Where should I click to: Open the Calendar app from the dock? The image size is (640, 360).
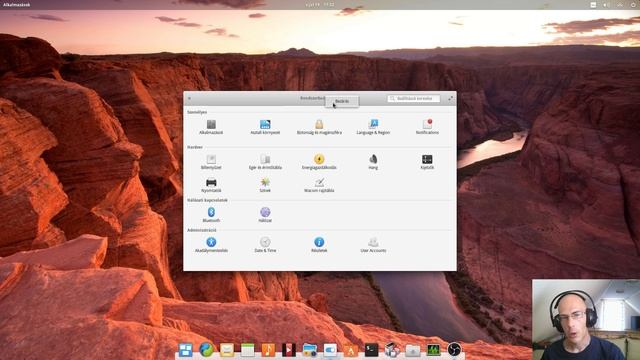coord(247,350)
